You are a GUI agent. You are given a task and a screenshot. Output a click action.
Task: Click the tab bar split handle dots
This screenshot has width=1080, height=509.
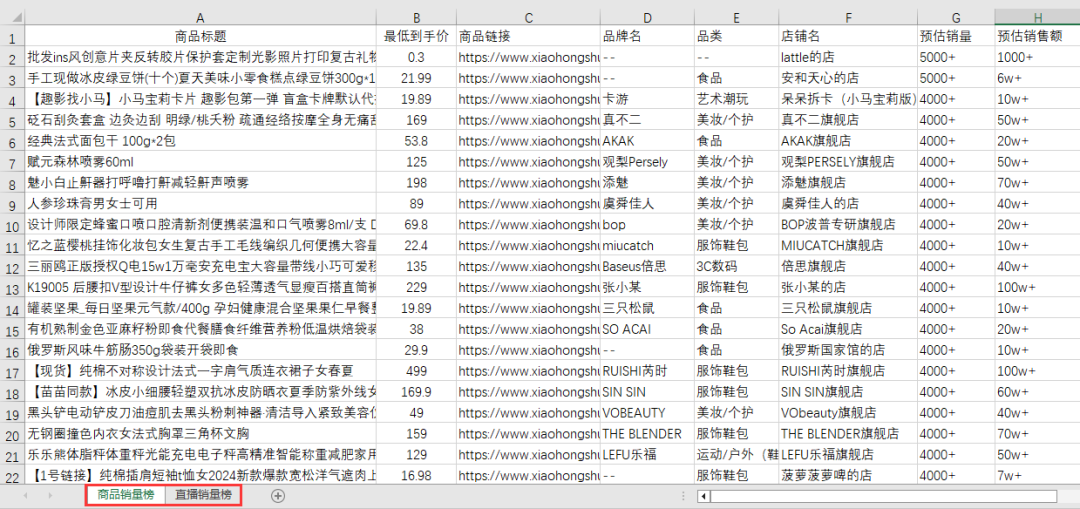coord(683,496)
